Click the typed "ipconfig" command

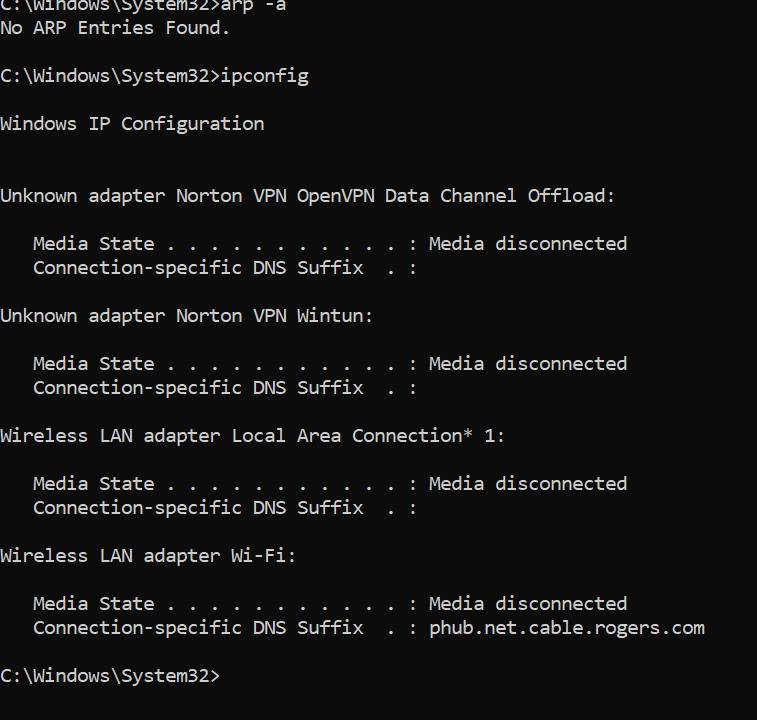(265, 77)
